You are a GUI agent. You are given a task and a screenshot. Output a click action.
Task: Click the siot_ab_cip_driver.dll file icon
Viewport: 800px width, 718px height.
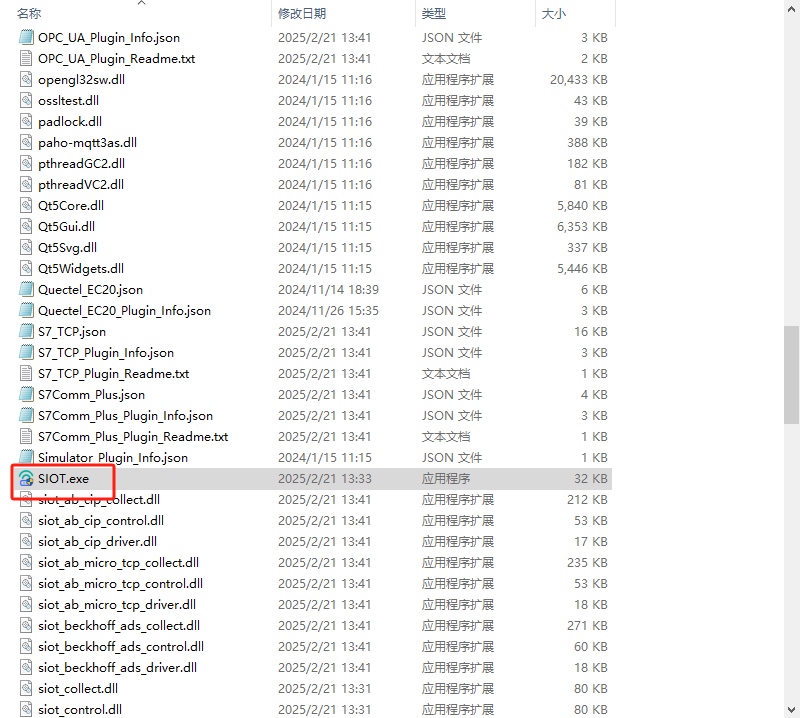click(x=26, y=541)
